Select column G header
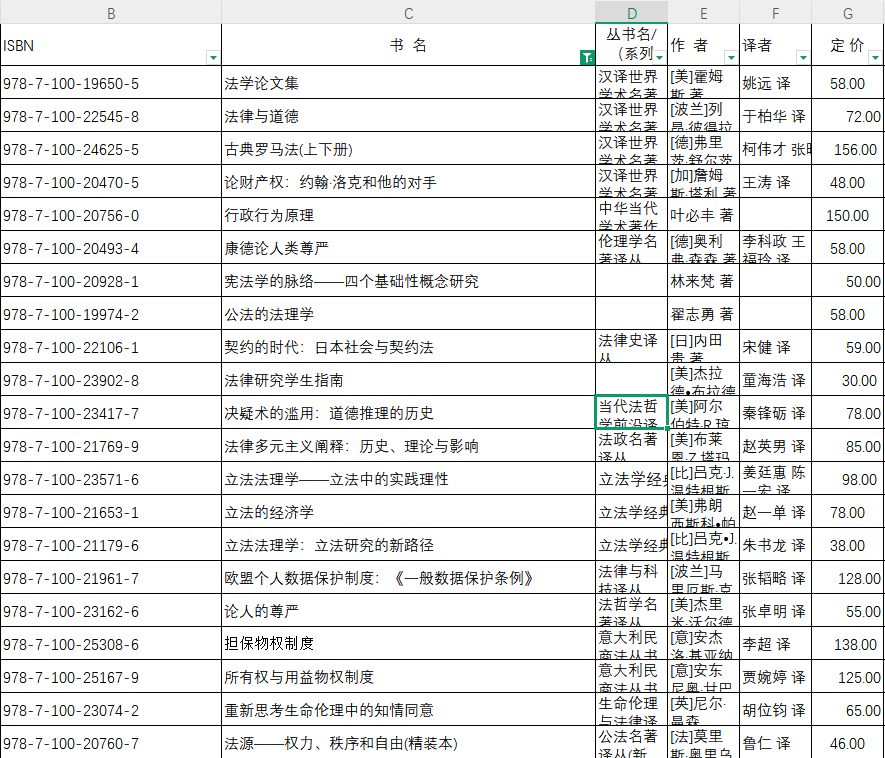Image resolution: width=885 pixels, height=758 pixels. 848,12
